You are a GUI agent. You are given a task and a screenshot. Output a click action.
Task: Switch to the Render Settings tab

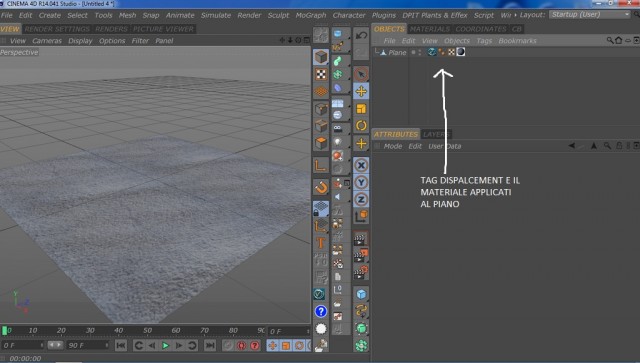point(57,29)
